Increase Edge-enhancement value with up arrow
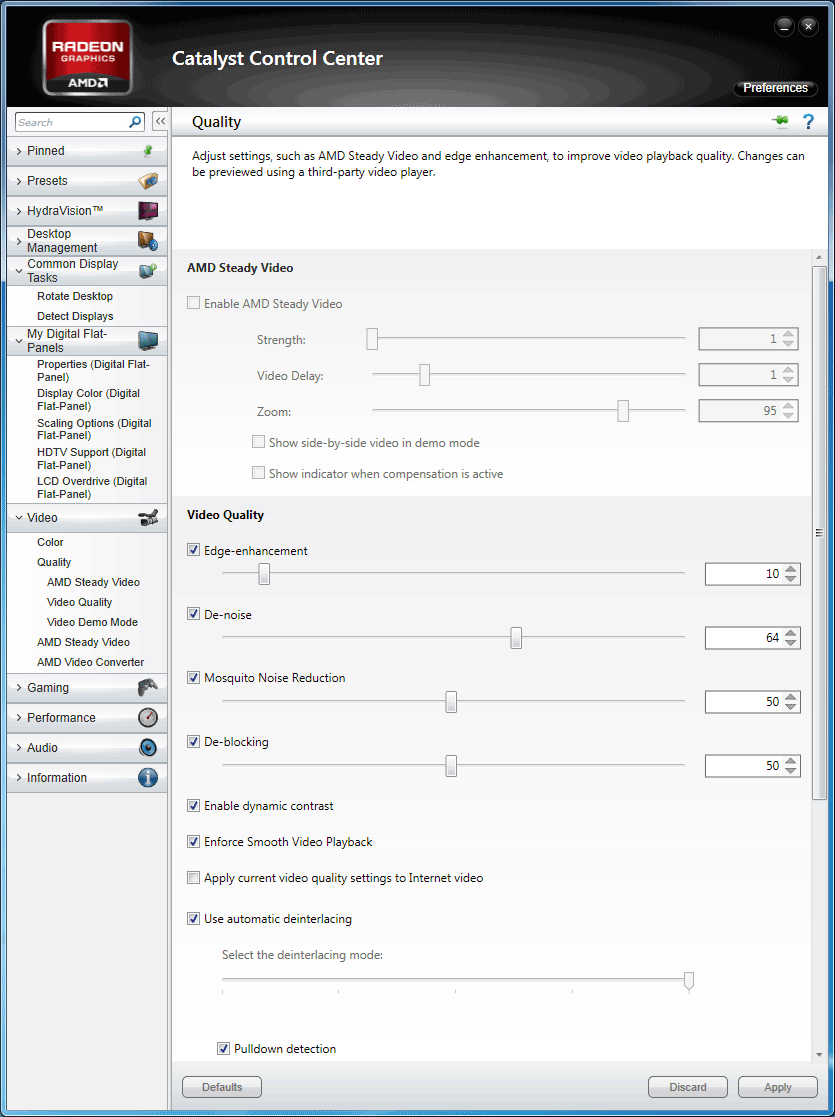Screen dimensions: 835x1117 click(791, 569)
